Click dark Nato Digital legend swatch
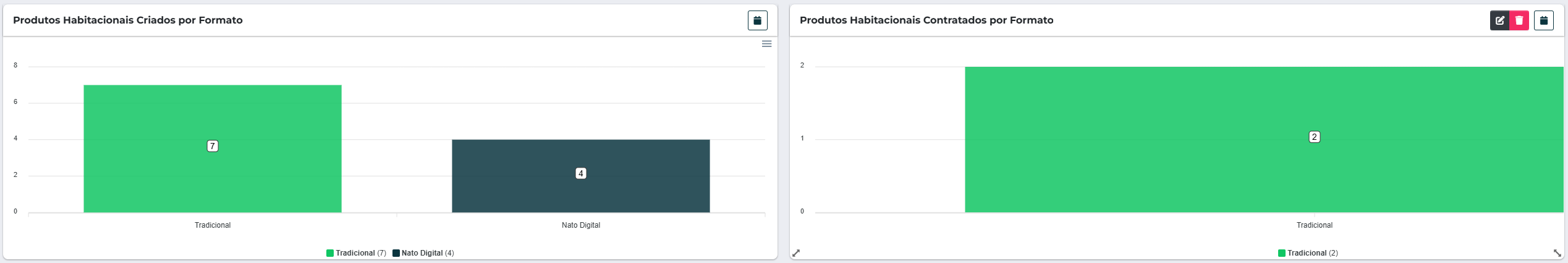The width and height of the screenshot is (1568, 263). pyautogui.click(x=396, y=253)
